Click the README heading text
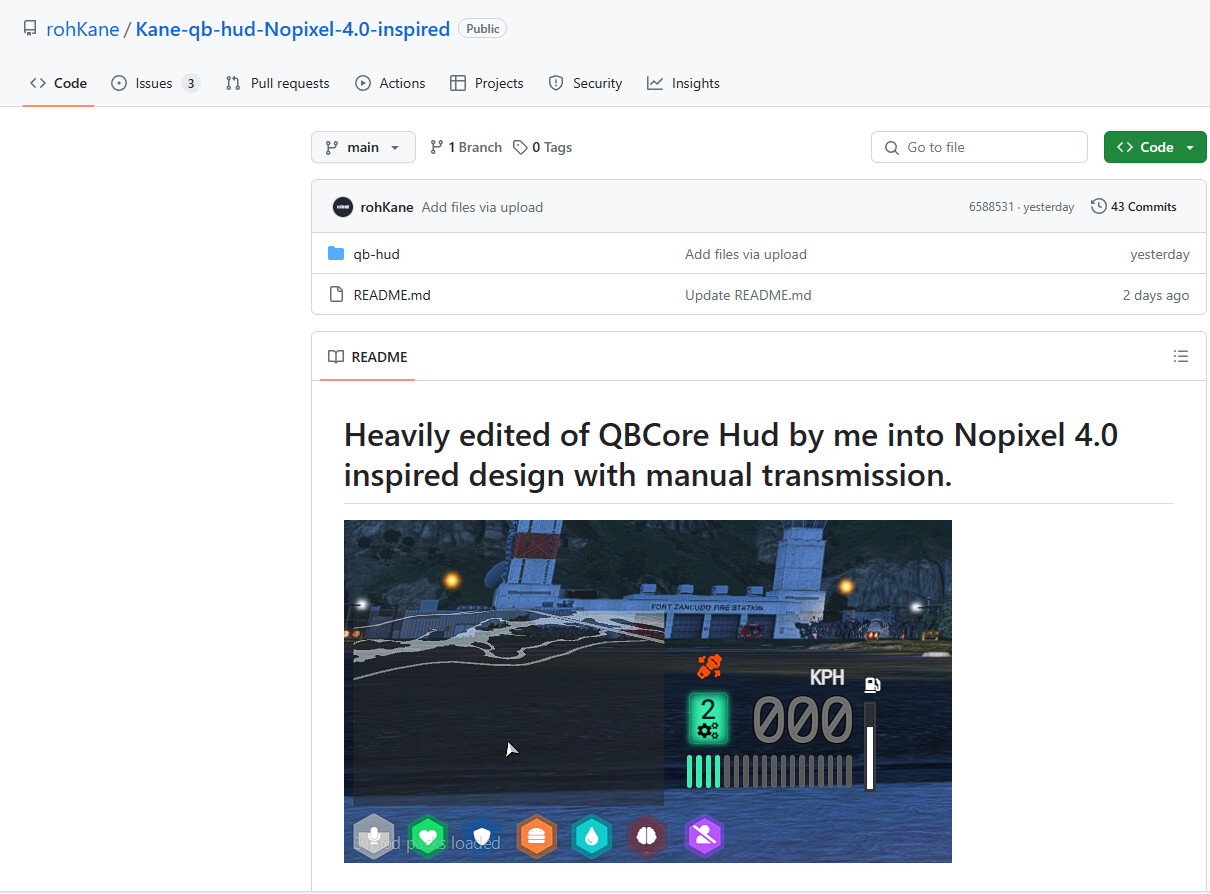 [x=731, y=455]
